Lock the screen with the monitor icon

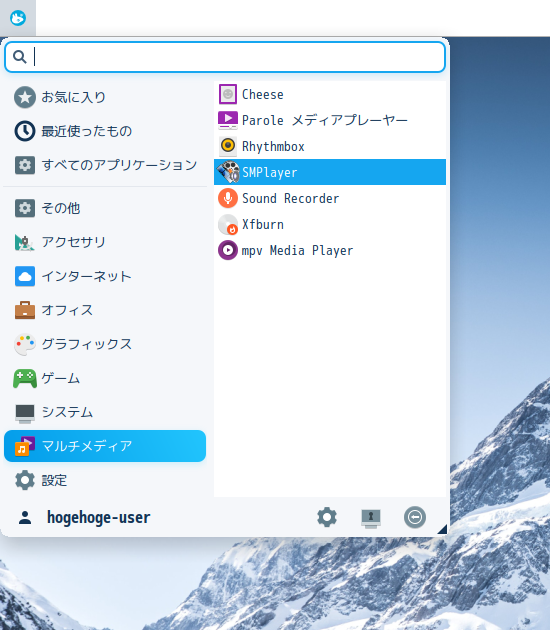[x=371, y=518]
